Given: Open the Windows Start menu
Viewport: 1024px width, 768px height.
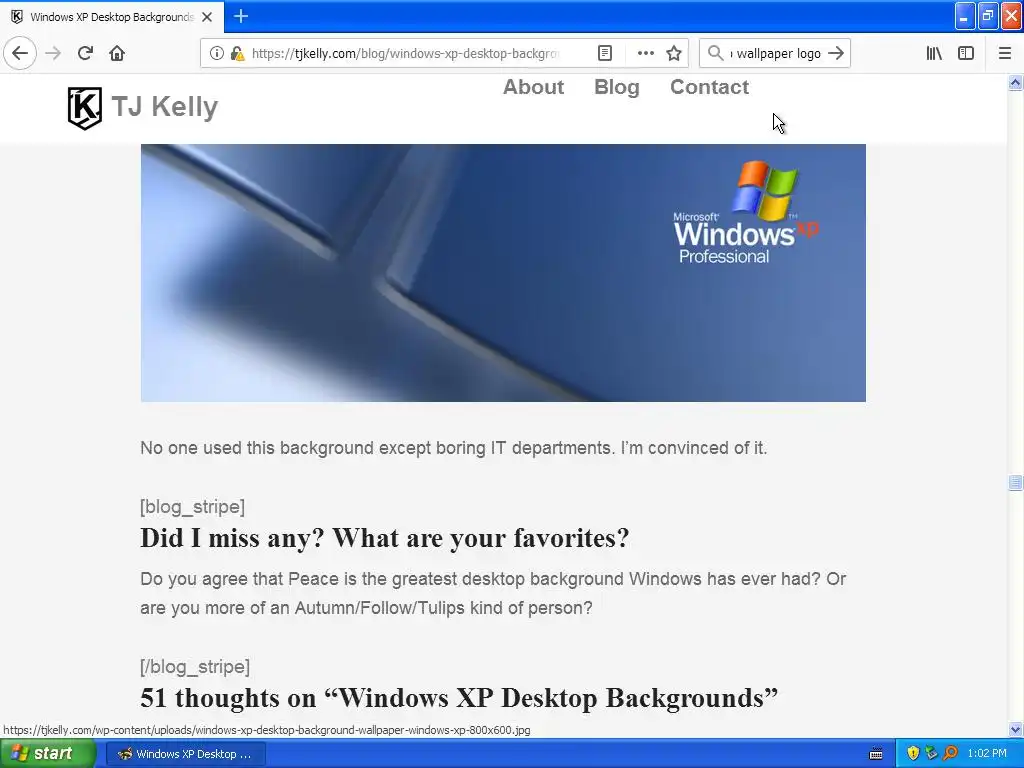Looking at the screenshot, I should point(48,754).
